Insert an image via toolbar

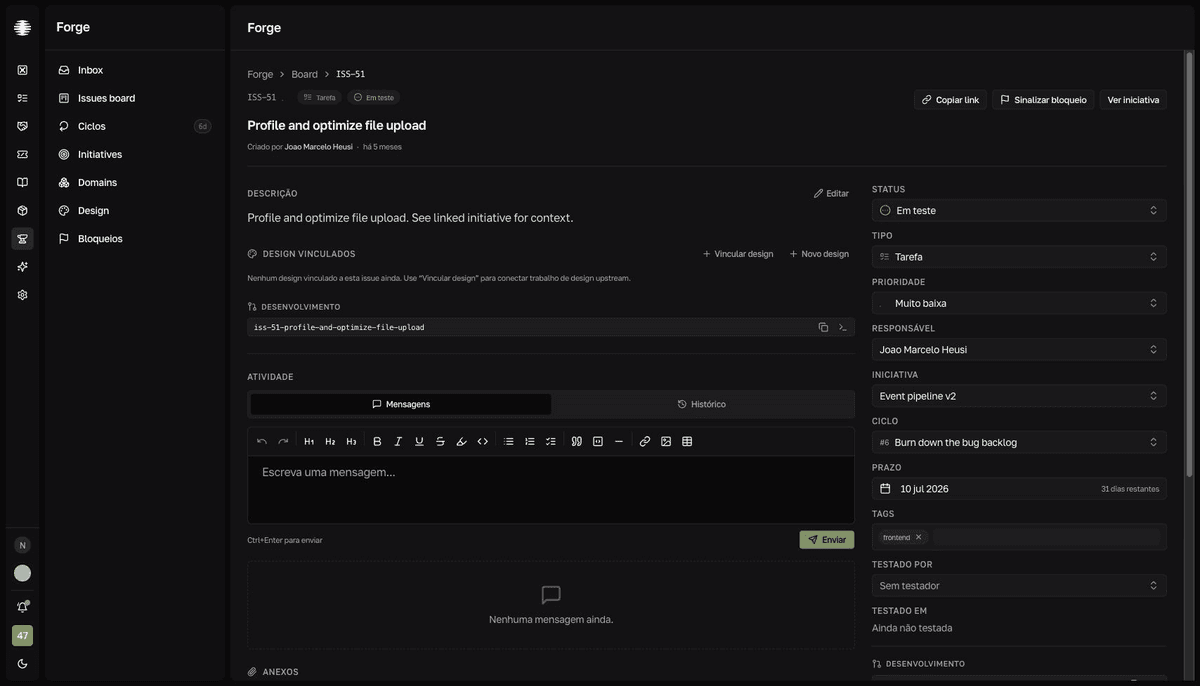665,441
